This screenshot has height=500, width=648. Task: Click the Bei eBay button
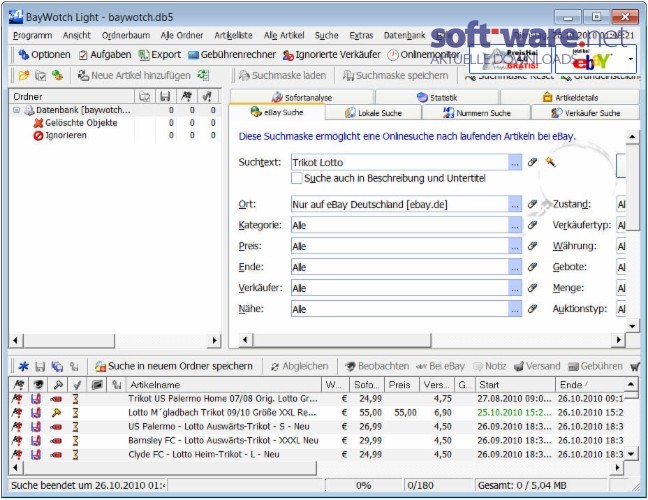441,366
